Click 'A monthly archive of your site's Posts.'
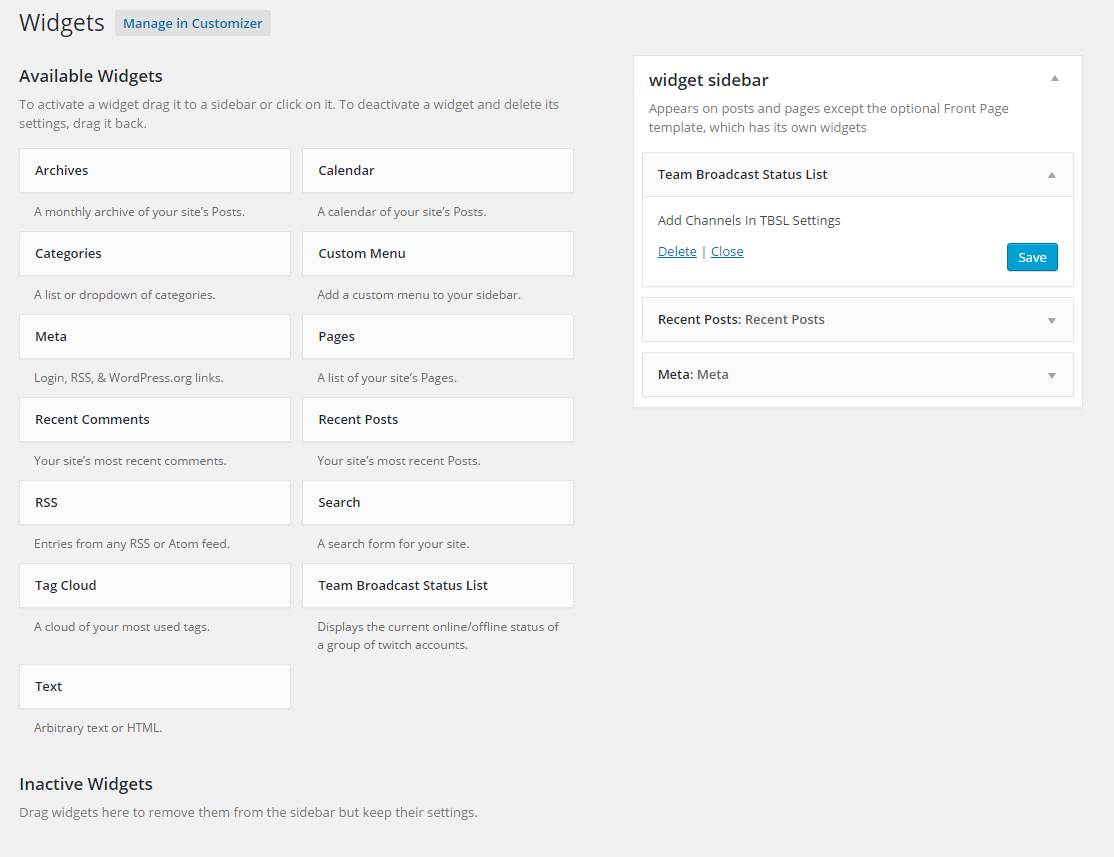1114x857 pixels. [x=139, y=212]
